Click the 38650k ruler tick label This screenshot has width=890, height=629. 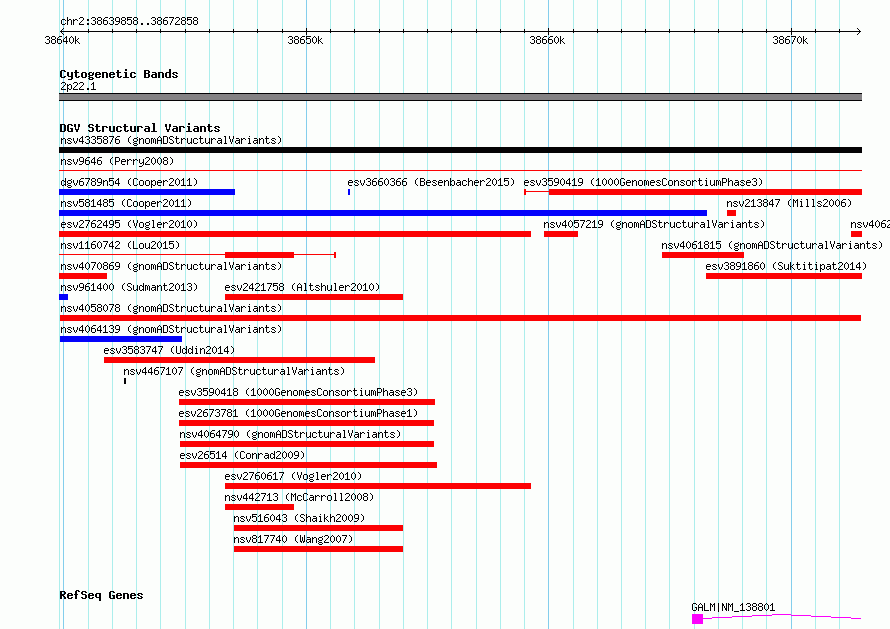(x=305, y=40)
